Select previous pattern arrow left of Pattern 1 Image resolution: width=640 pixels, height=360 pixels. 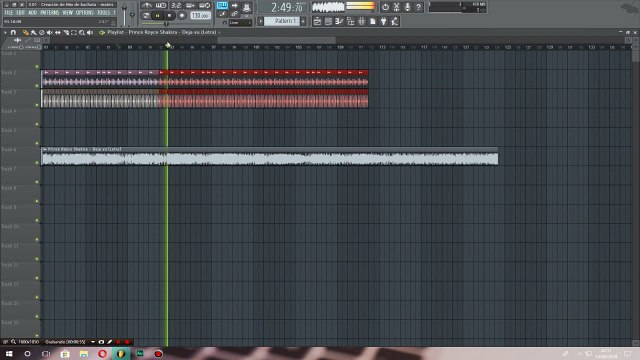261,21
